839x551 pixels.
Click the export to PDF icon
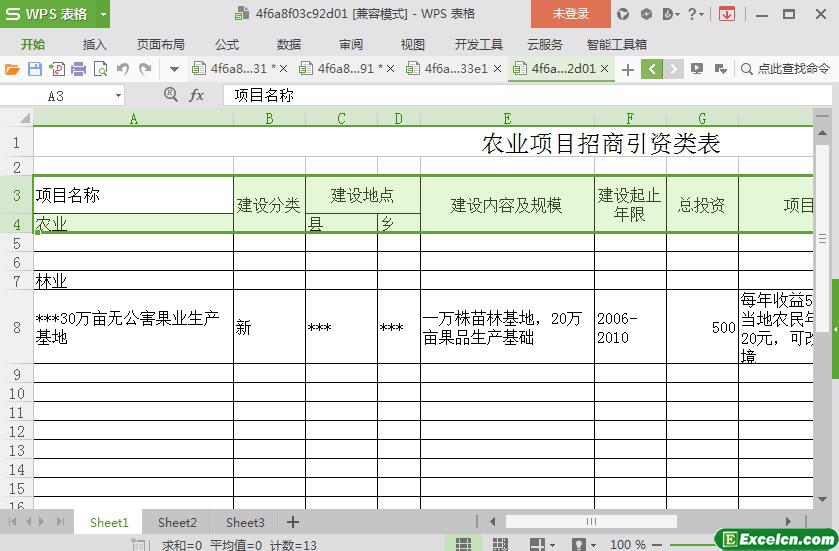[x=57, y=69]
